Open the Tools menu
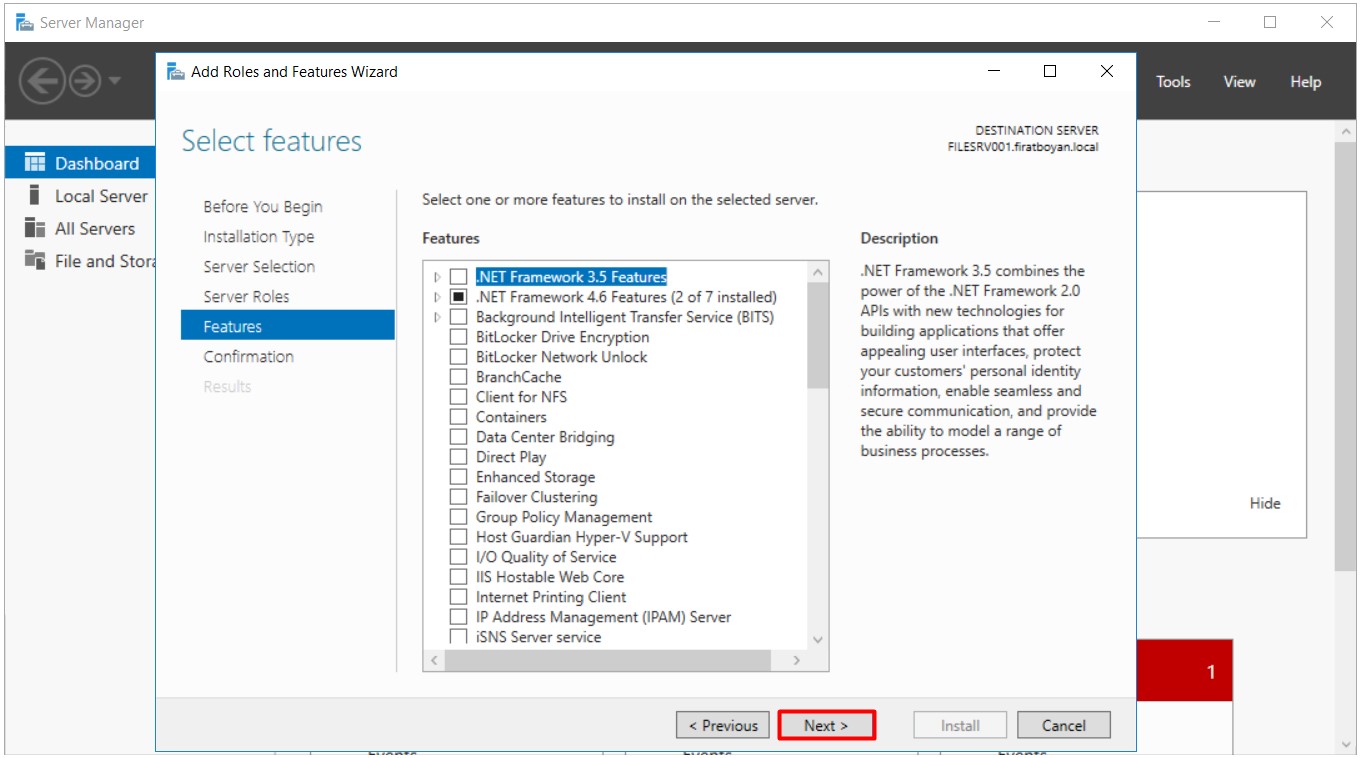Image resolution: width=1363 pixels, height=758 pixels. point(1173,82)
